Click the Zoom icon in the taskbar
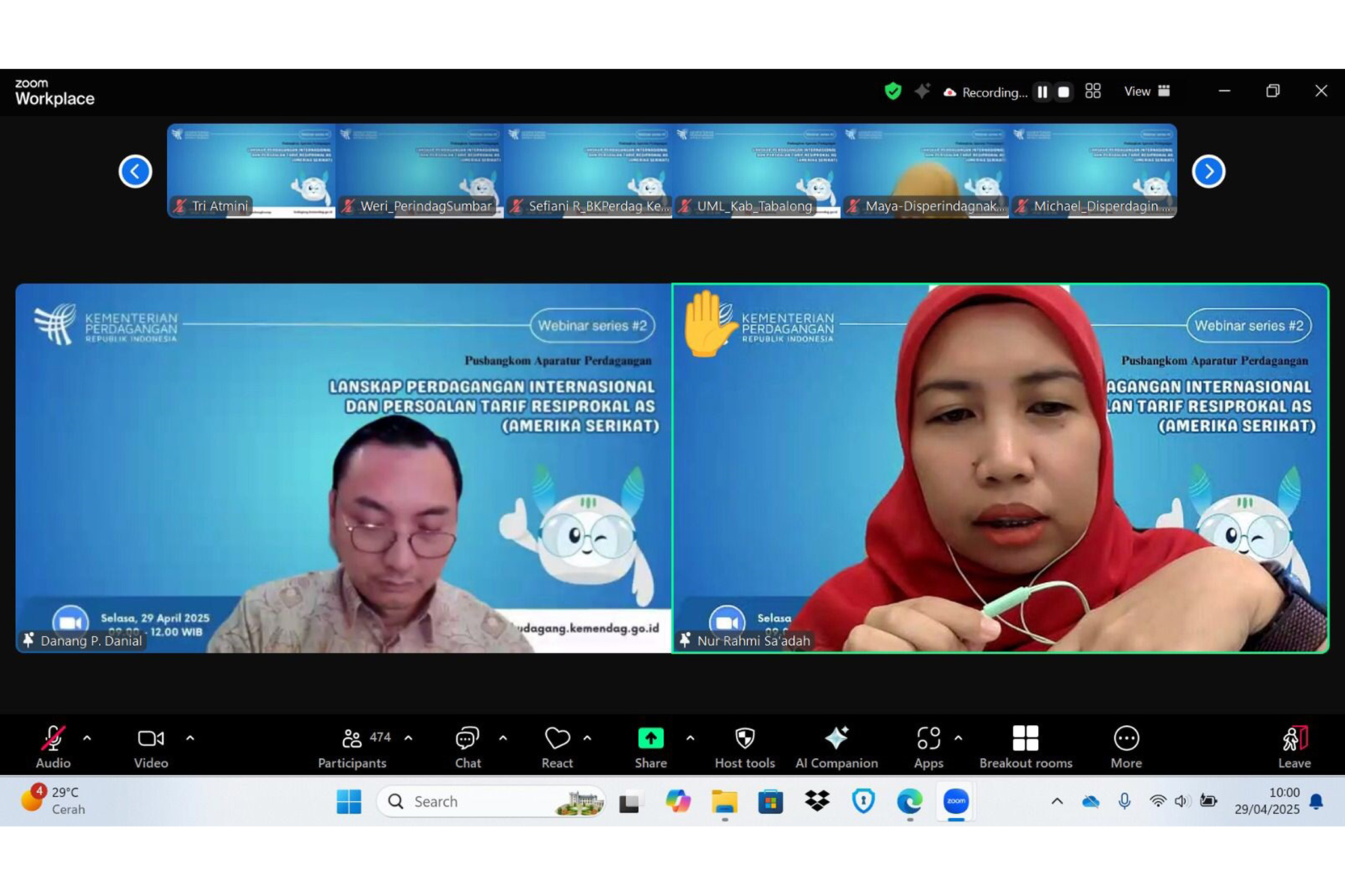 [x=956, y=801]
